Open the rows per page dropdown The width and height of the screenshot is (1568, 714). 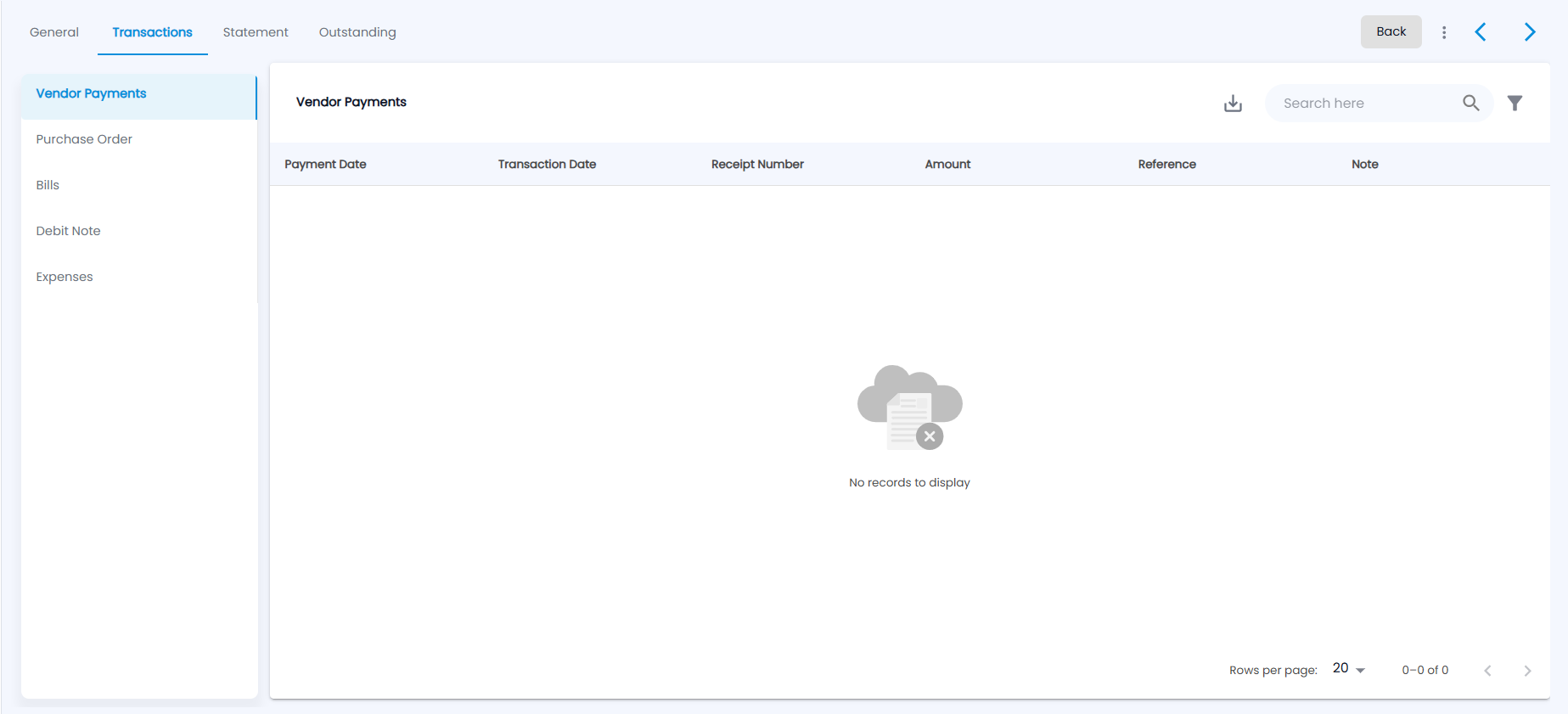1349,669
